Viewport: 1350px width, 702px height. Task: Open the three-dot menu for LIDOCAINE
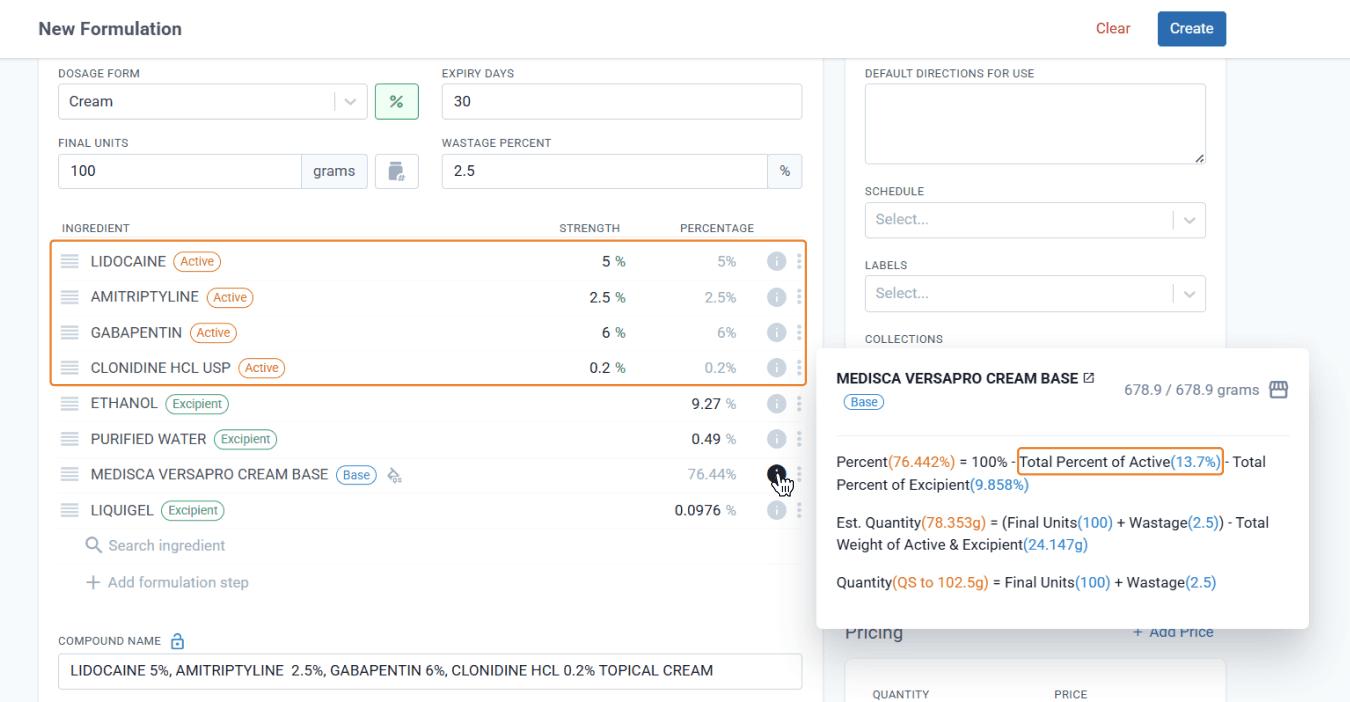(x=799, y=261)
